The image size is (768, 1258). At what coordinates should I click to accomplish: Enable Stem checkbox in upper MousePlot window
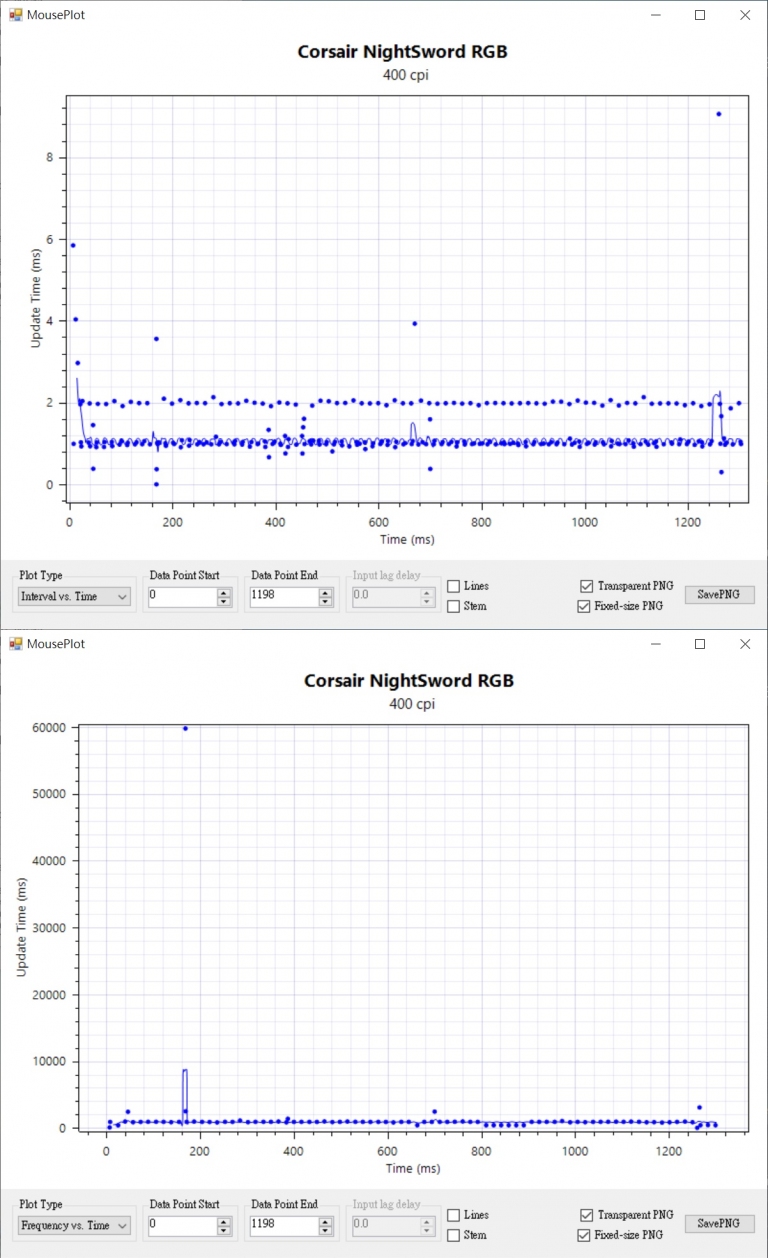[x=453, y=606]
